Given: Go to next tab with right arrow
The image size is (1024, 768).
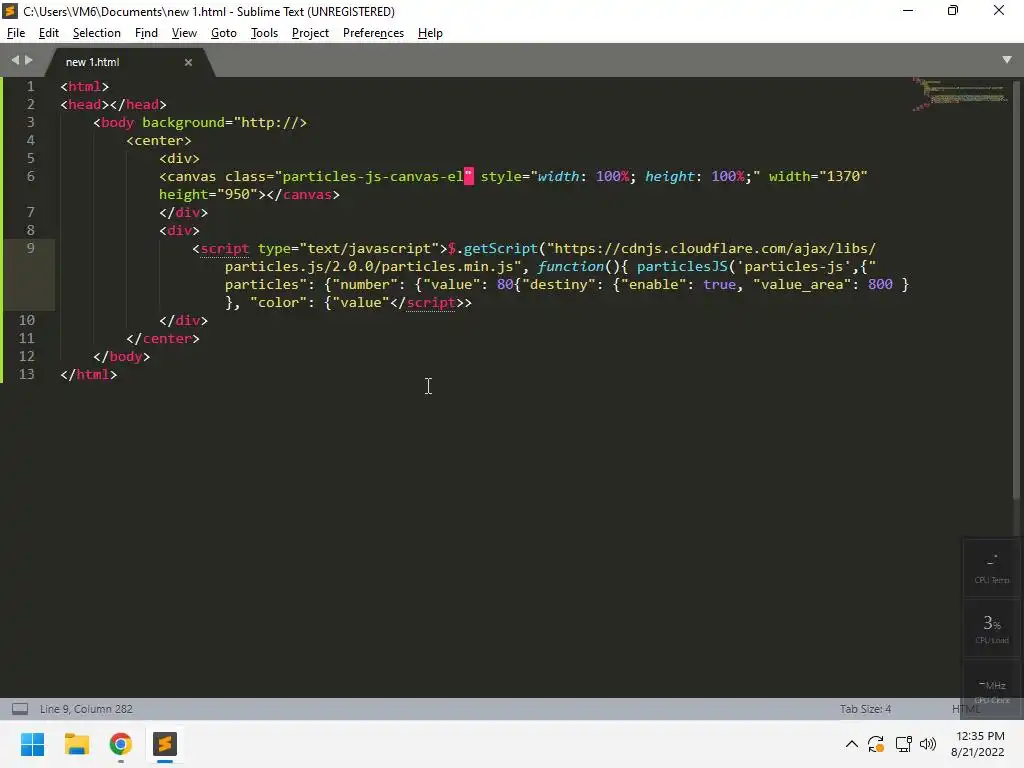Looking at the screenshot, I should click(29, 60).
